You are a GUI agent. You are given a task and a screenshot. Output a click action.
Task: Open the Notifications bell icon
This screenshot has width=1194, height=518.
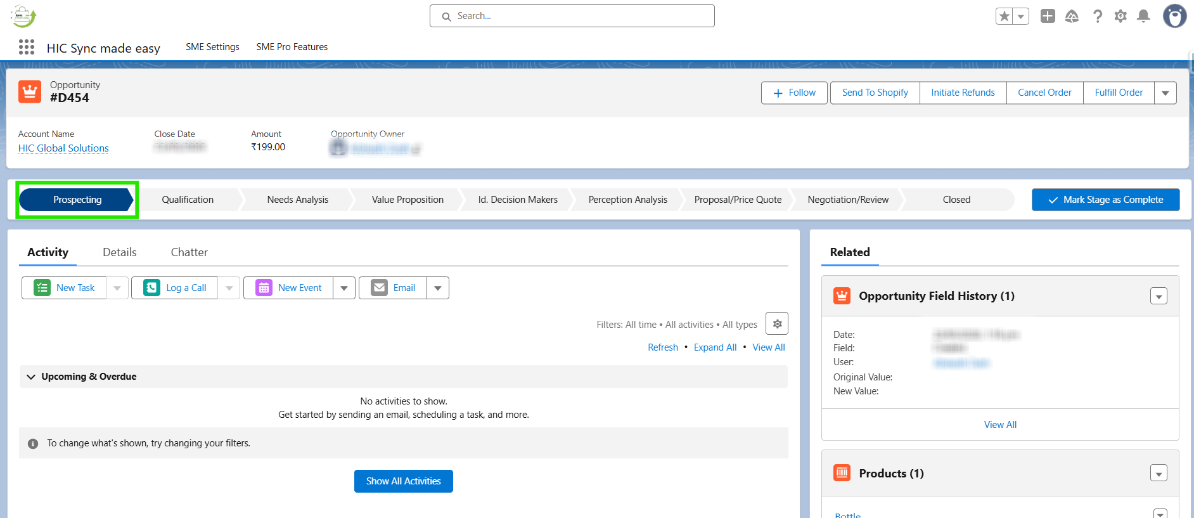(x=1143, y=16)
